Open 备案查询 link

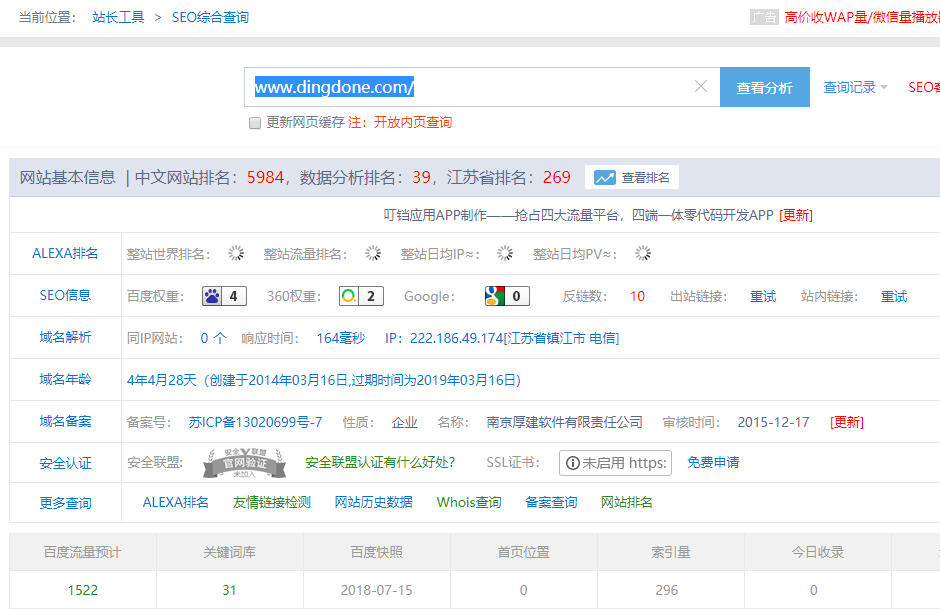(x=551, y=502)
